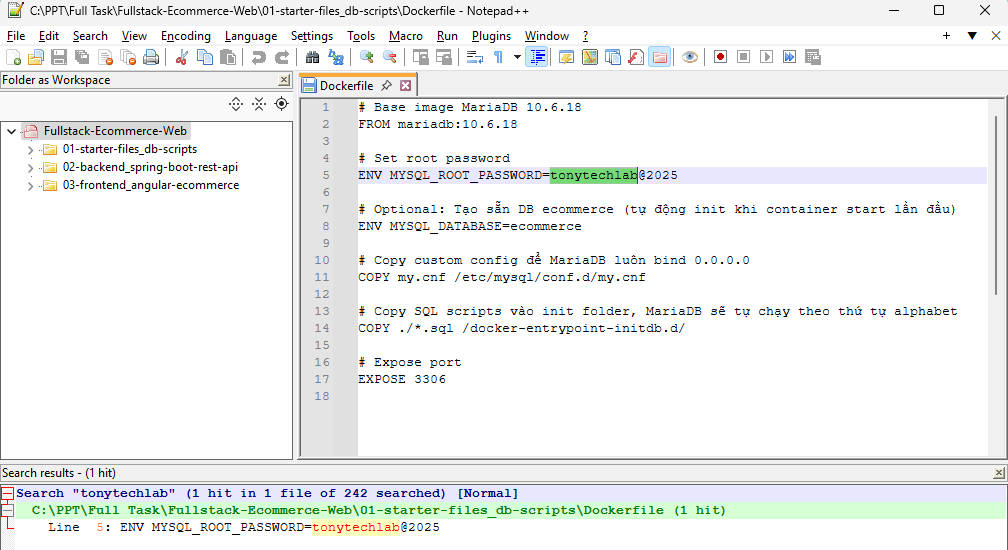This screenshot has width=1008, height=550.
Task: Click the Find binoculars toolbar icon
Action: point(312,57)
